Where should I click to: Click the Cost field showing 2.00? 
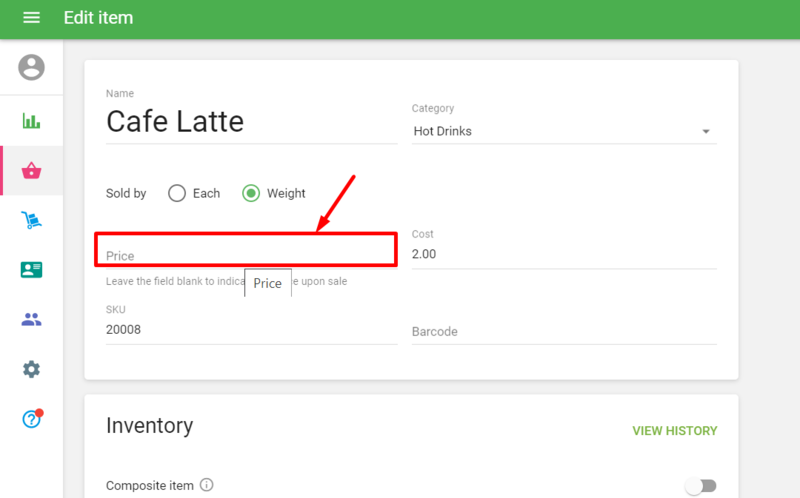563,254
